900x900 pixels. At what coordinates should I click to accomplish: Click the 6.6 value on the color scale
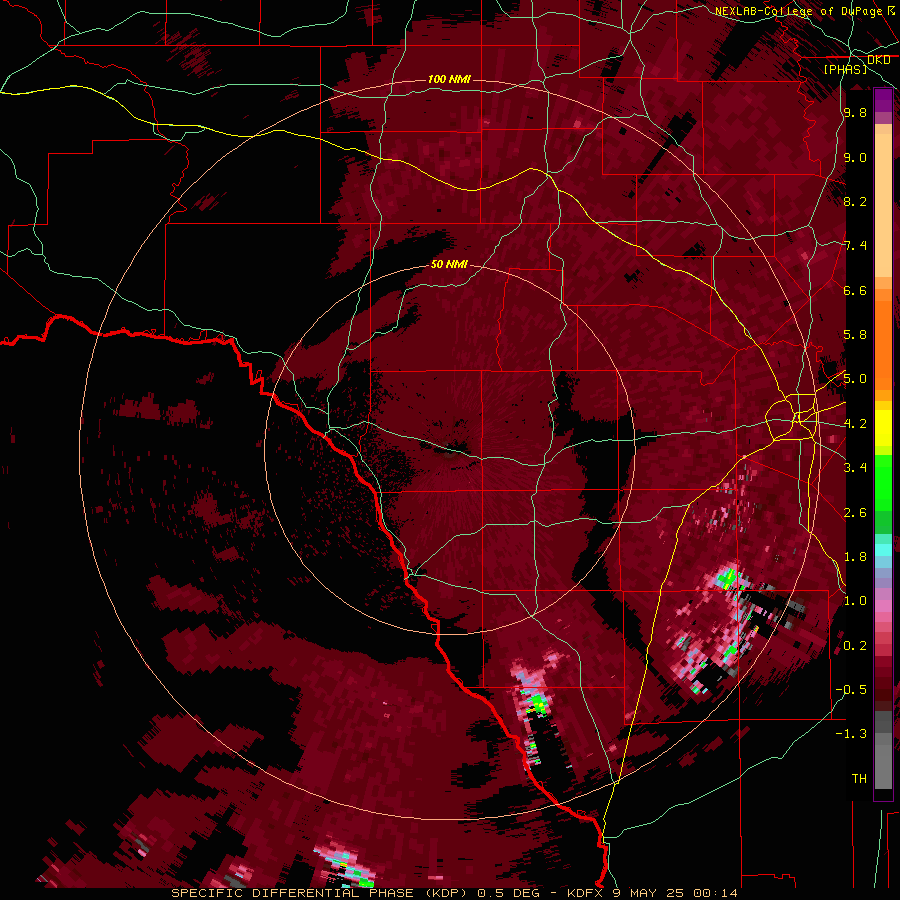pos(855,290)
